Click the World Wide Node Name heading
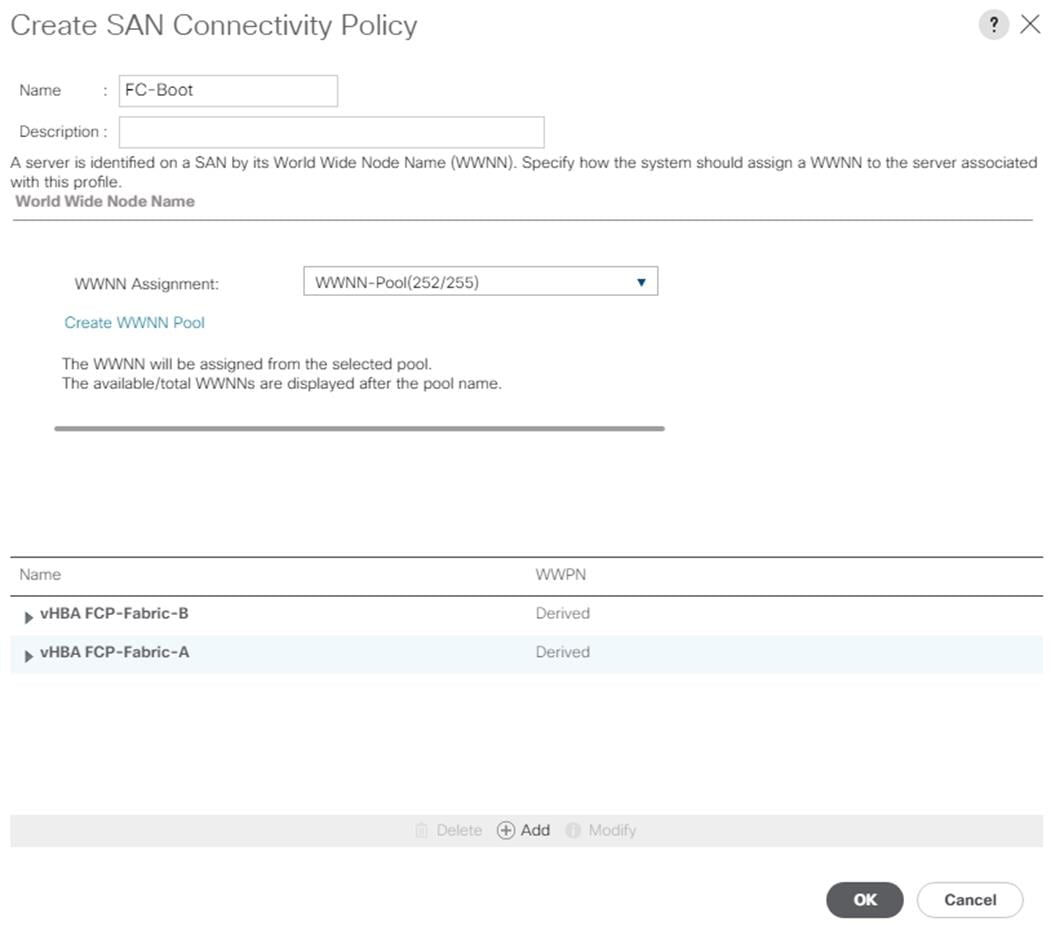Screen dimensions: 1051x944 coord(105,201)
